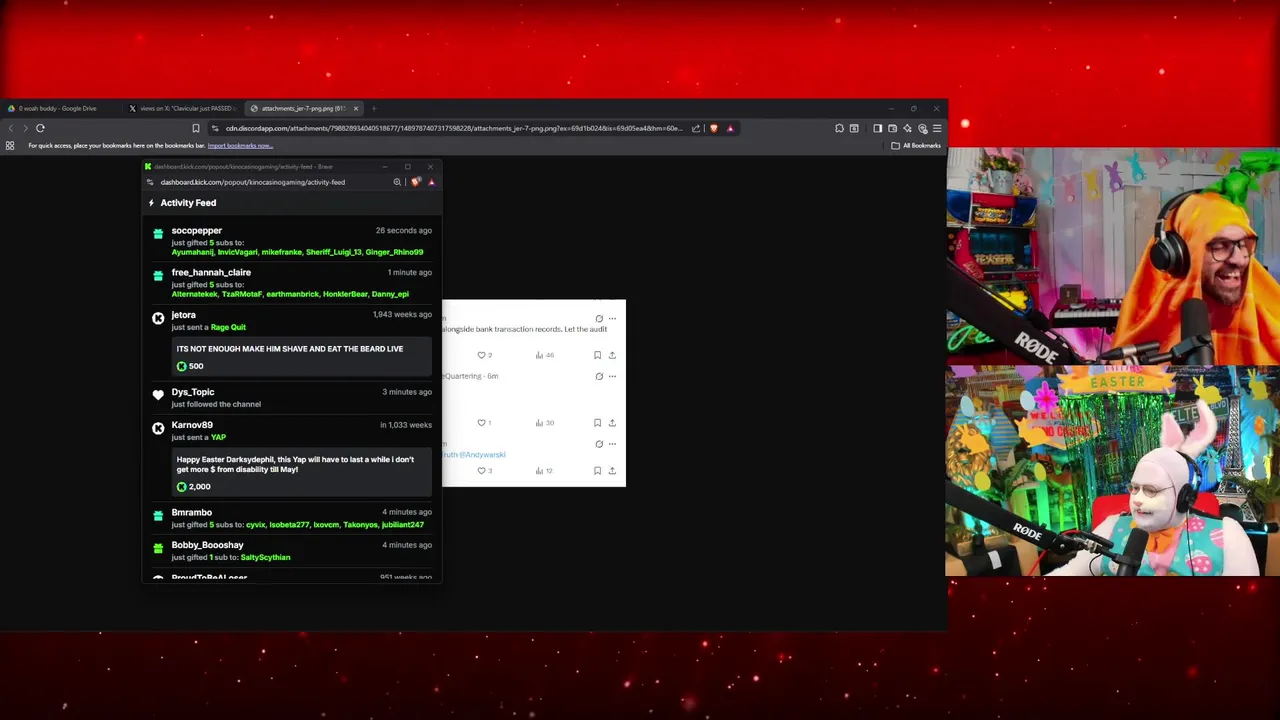Screen dimensions: 1280x720
Task: Open Dys_Topic's username
Action: pos(192,392)
